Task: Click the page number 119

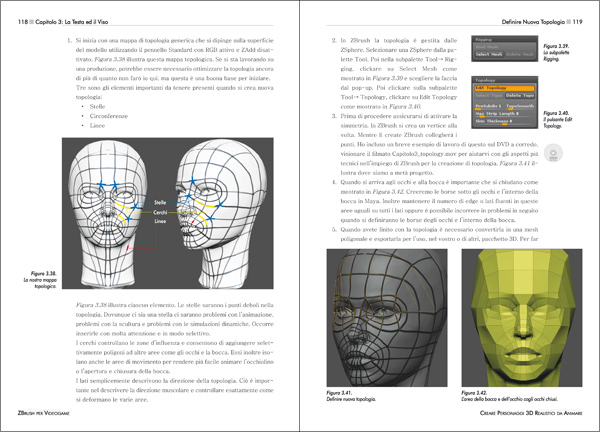Action: click(577, 22)
